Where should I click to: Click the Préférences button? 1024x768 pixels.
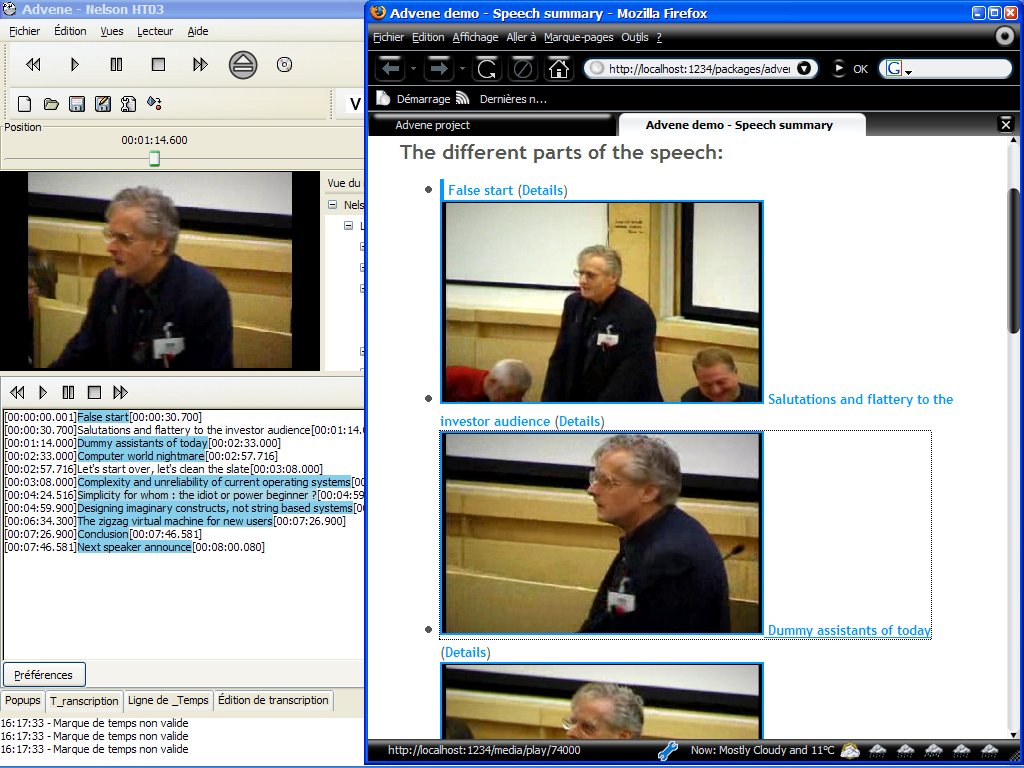[x=43, y=675]
